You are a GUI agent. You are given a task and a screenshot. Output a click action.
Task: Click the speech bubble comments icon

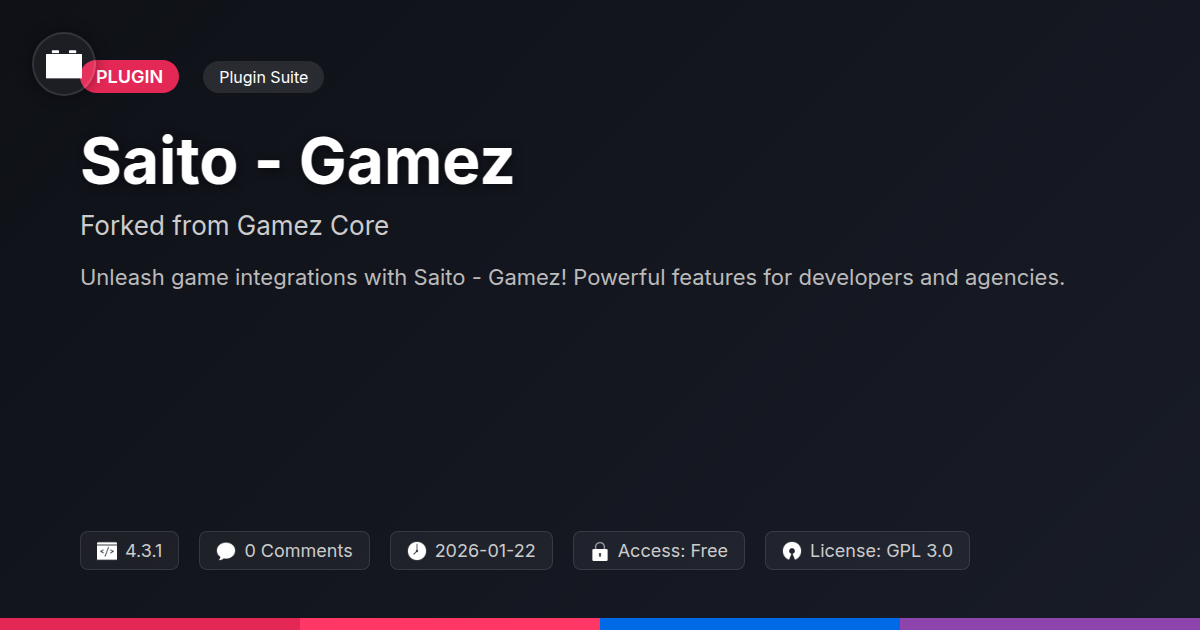226,551
